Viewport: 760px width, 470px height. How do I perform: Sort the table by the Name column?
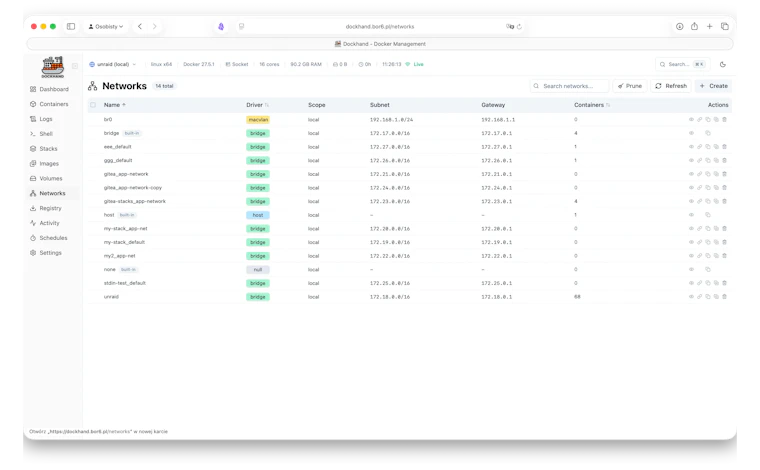[x=114, y=105]
